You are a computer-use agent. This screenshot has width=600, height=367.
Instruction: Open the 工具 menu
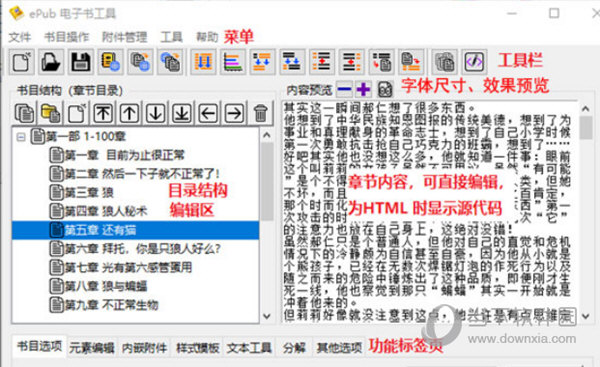coord(171,37)
